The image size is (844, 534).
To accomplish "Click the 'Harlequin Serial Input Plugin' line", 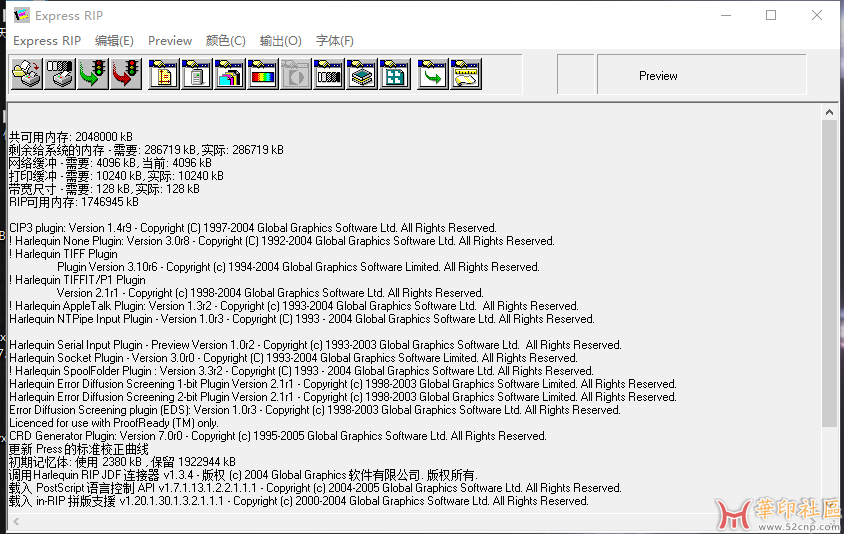I will click(x=315, y=345).
